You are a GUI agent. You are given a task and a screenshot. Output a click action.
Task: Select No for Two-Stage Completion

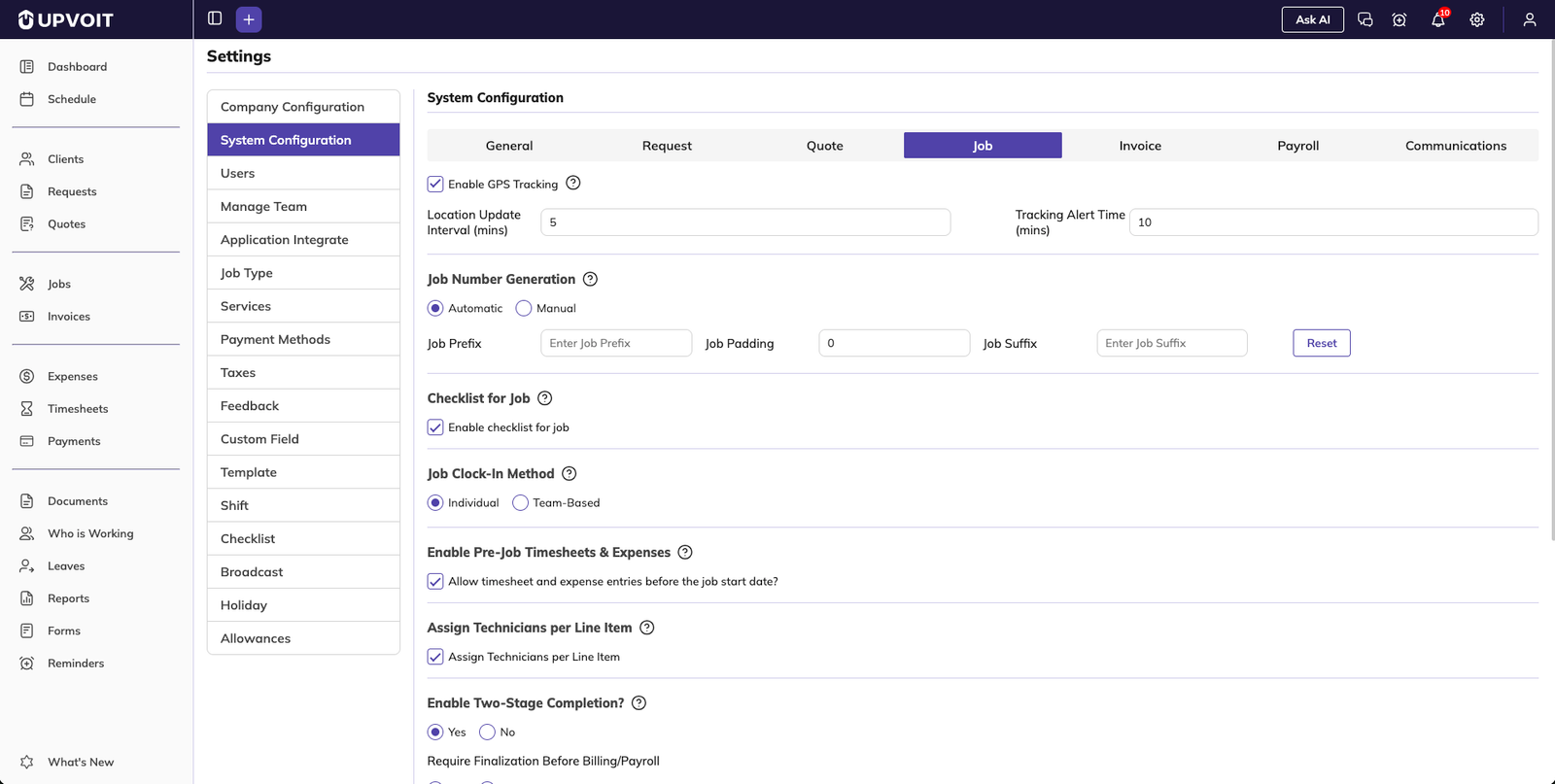point(488,732)
